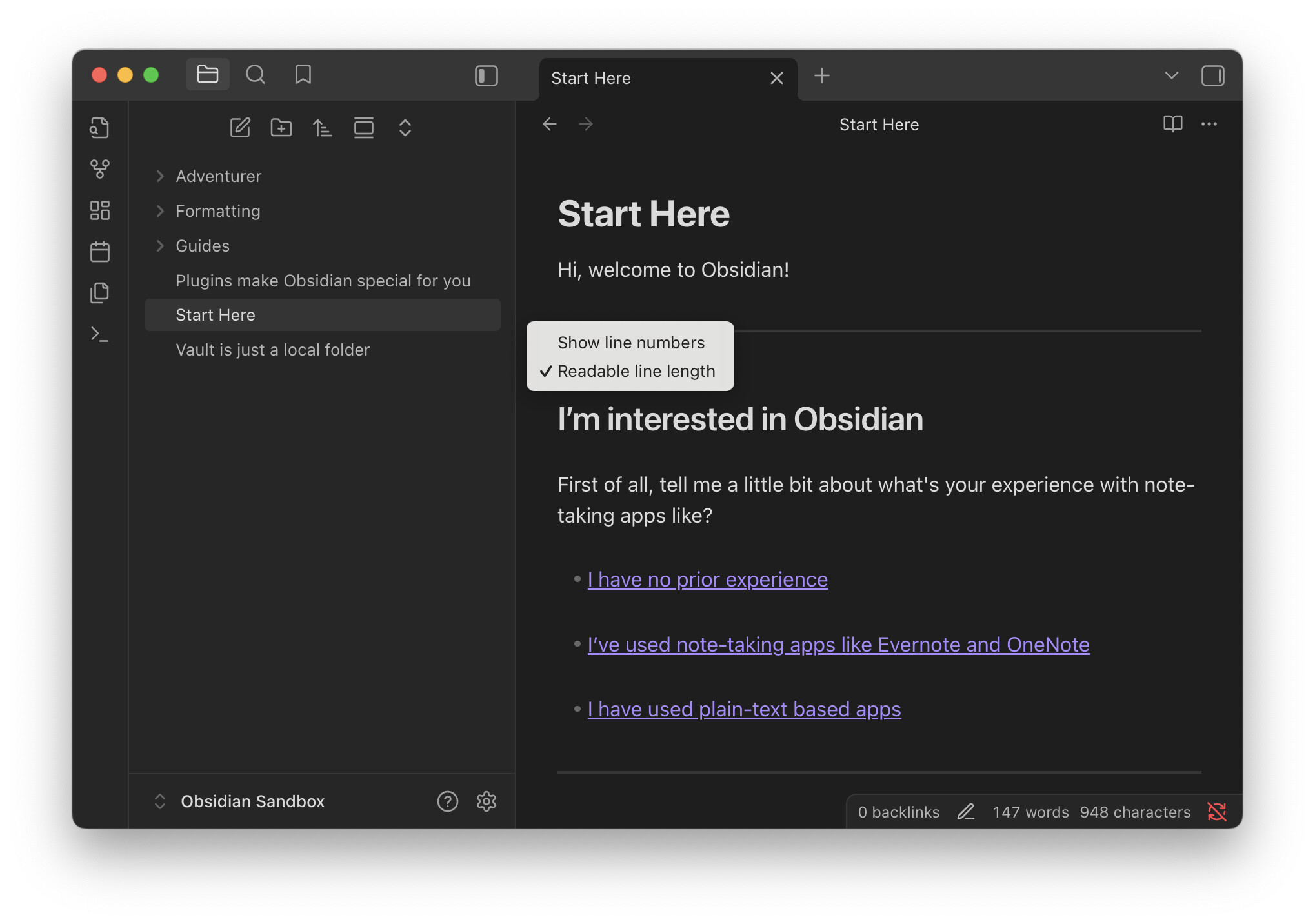Open Vault is just a local folder note

272,350
